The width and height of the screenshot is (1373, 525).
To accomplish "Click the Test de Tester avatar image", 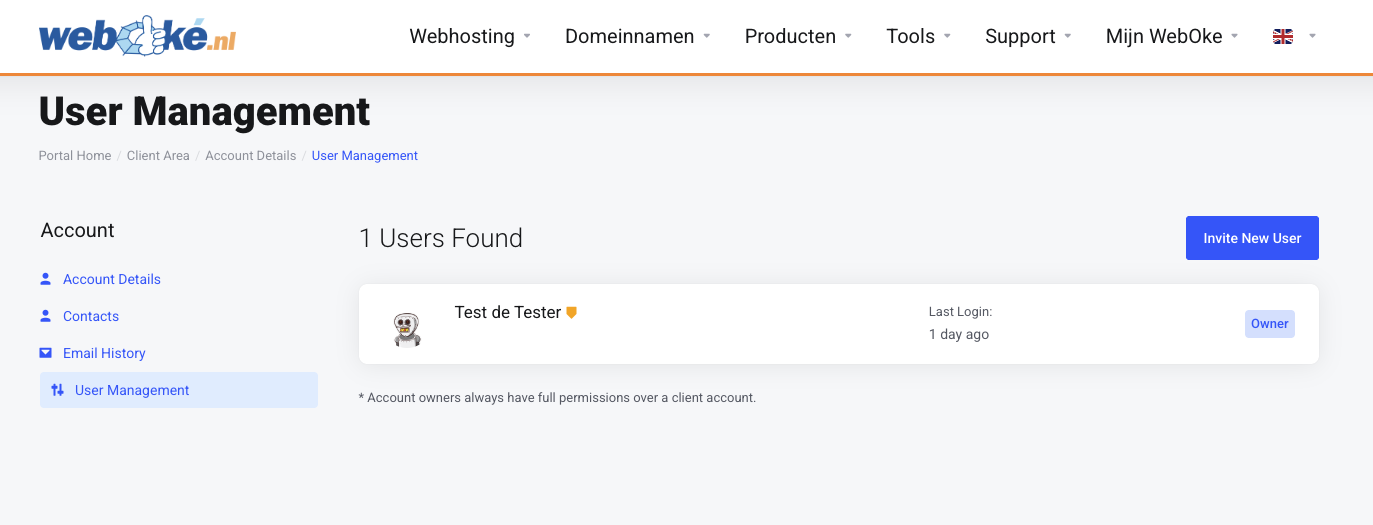I will tap(406, 328).
